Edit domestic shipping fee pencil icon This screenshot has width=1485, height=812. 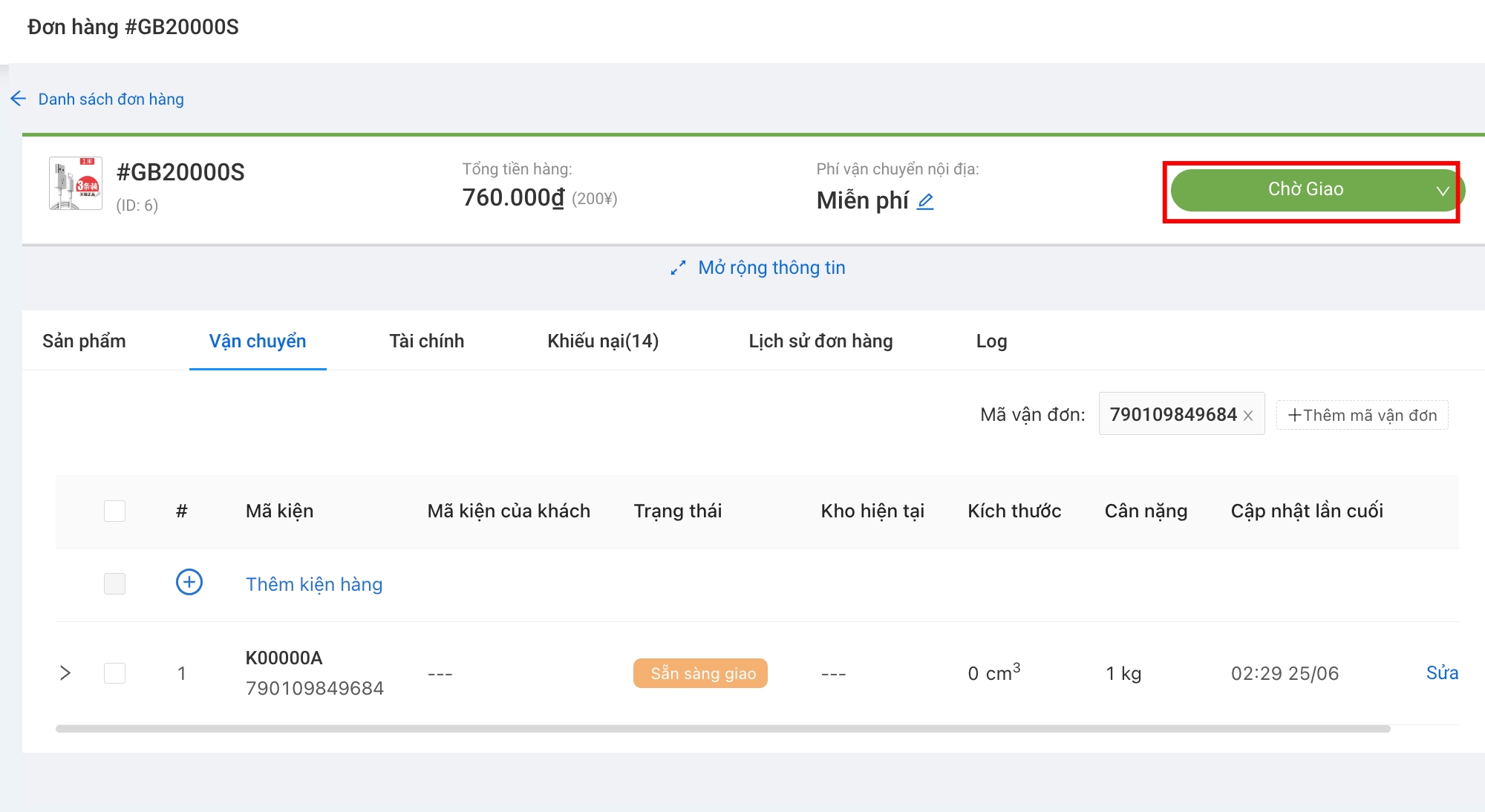click(925, 201)
